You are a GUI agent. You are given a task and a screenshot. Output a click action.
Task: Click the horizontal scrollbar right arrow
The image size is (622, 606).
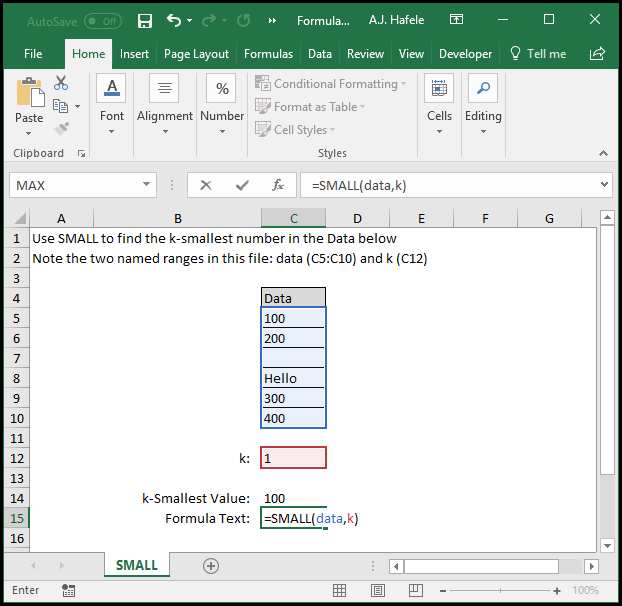(591, 566)
